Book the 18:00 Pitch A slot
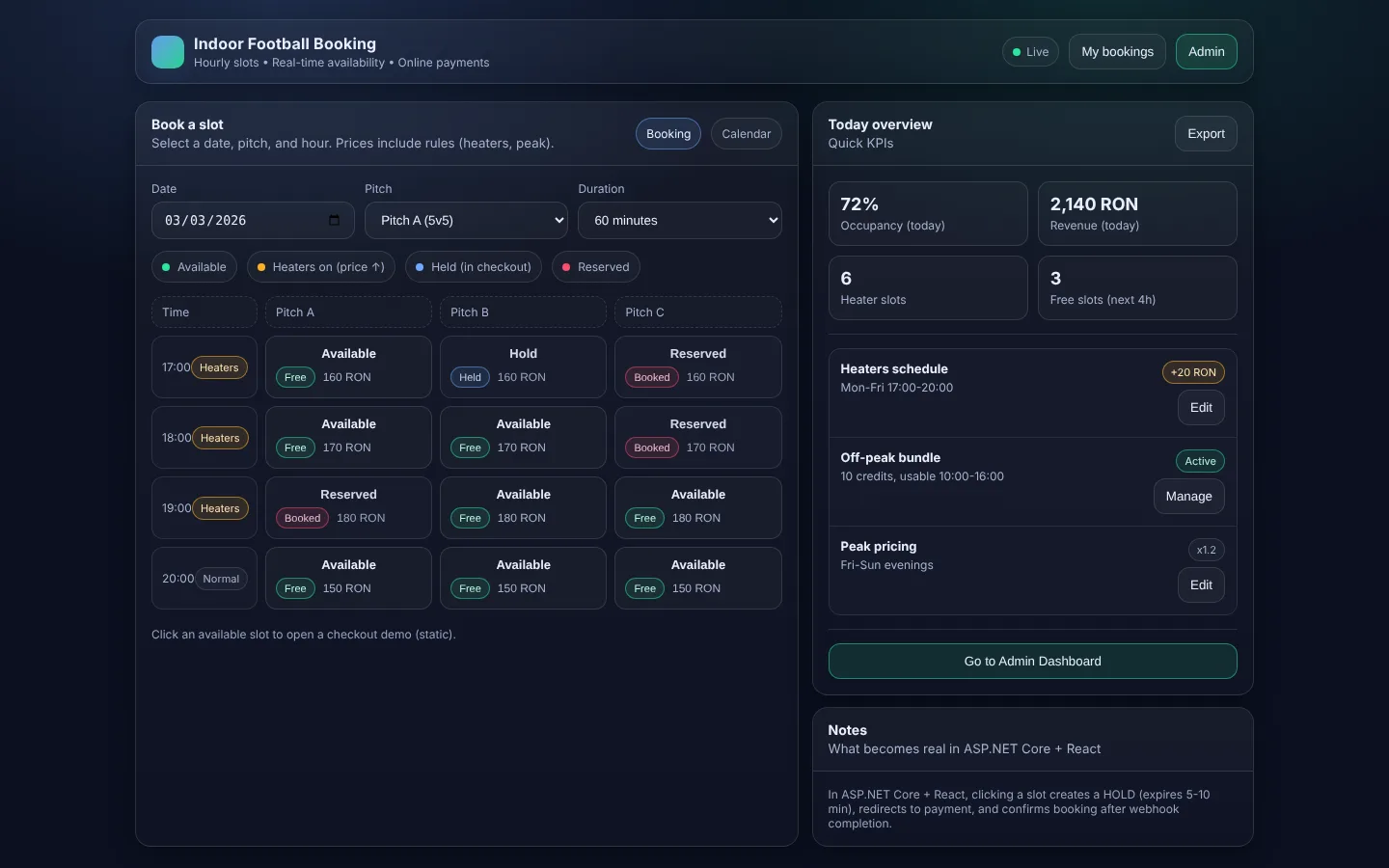Image resolution: width=1389 pixels, height=868 pixels. (348, 438)
